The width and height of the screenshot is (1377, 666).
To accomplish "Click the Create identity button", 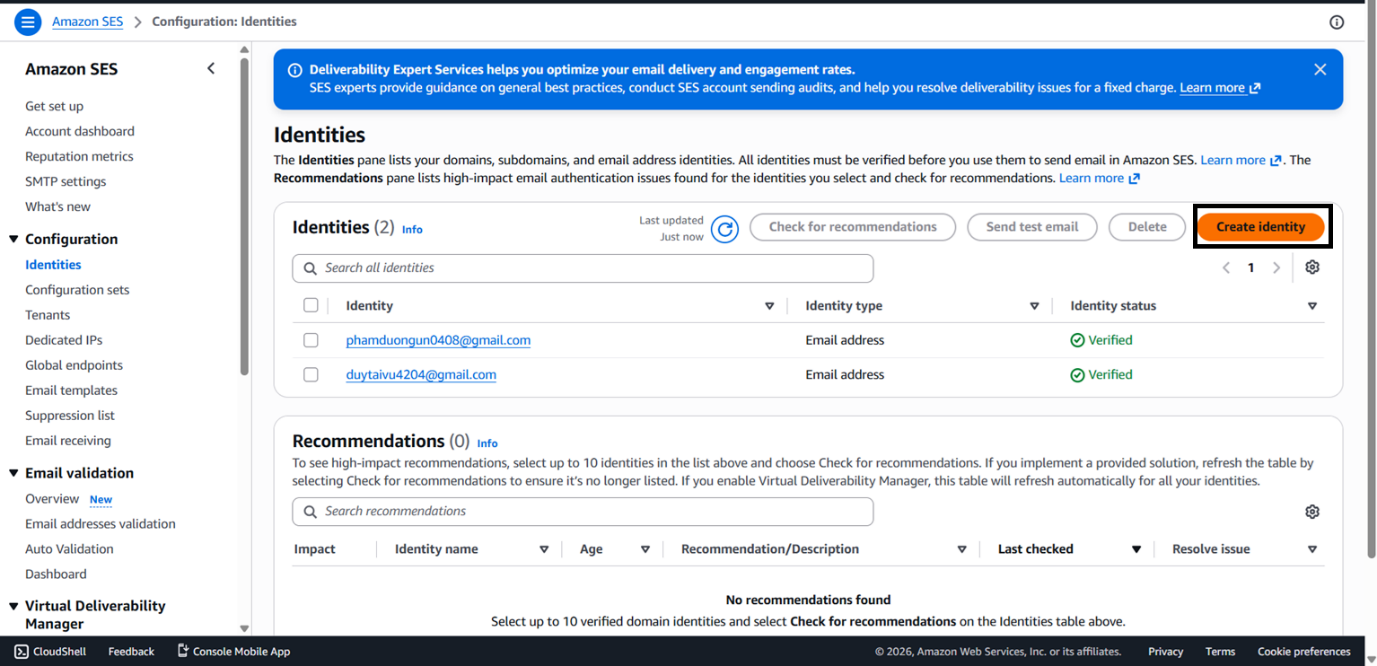I will (1260, 227).
